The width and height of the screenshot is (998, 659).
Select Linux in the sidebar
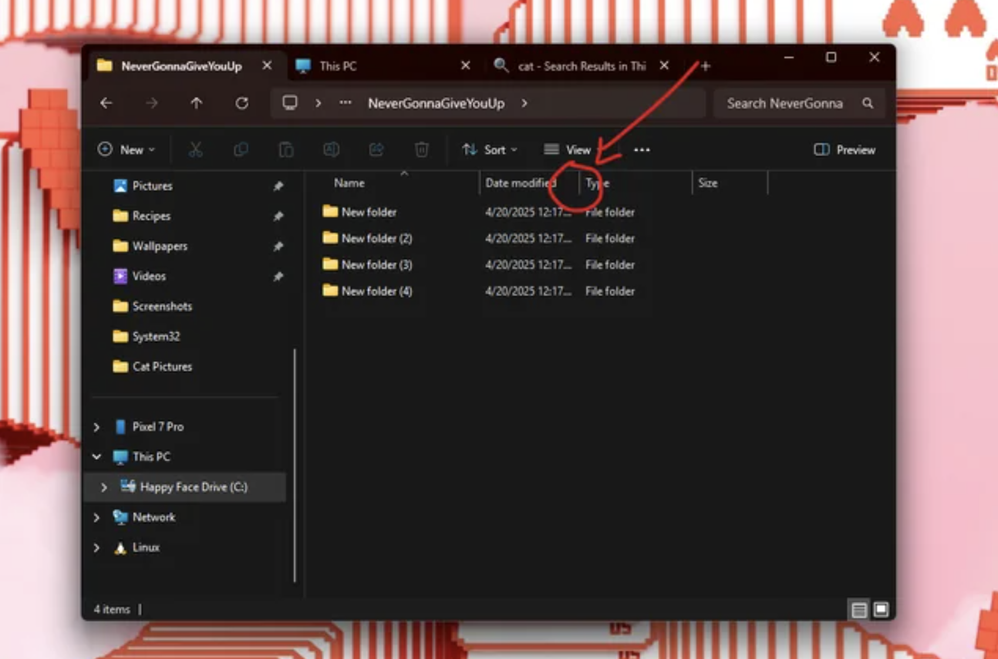[146, 548]
